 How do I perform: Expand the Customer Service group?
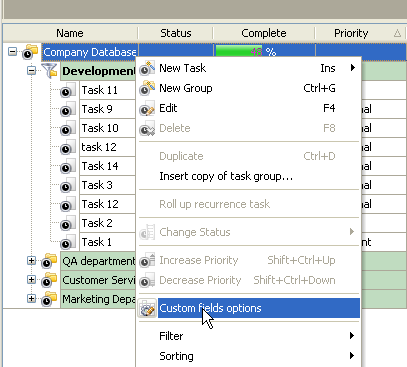32,280
